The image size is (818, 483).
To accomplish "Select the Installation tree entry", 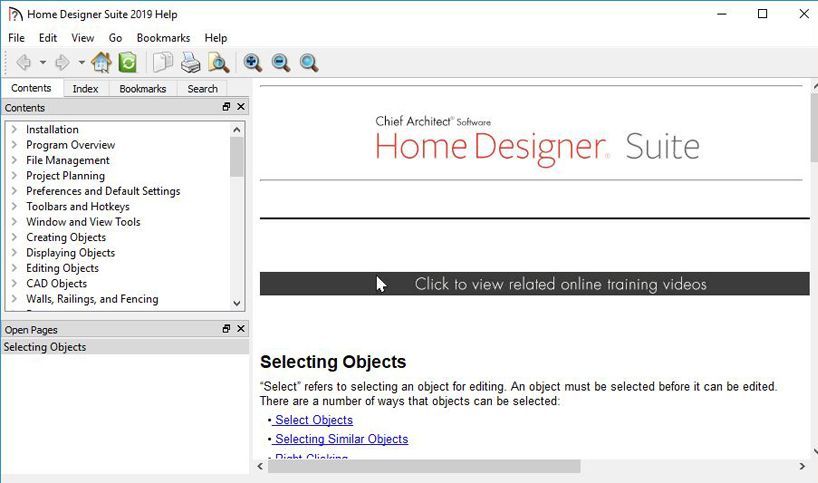I will (52, 129).
